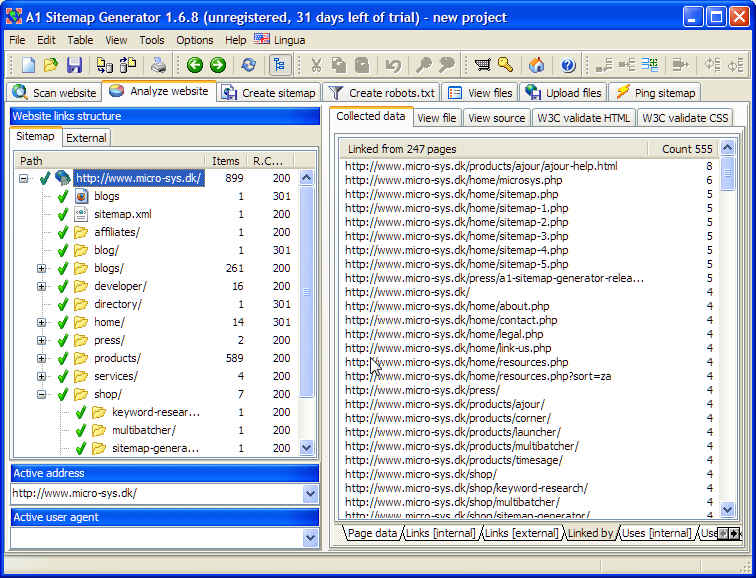Click the colored tree rows toolbar icon

649,65
